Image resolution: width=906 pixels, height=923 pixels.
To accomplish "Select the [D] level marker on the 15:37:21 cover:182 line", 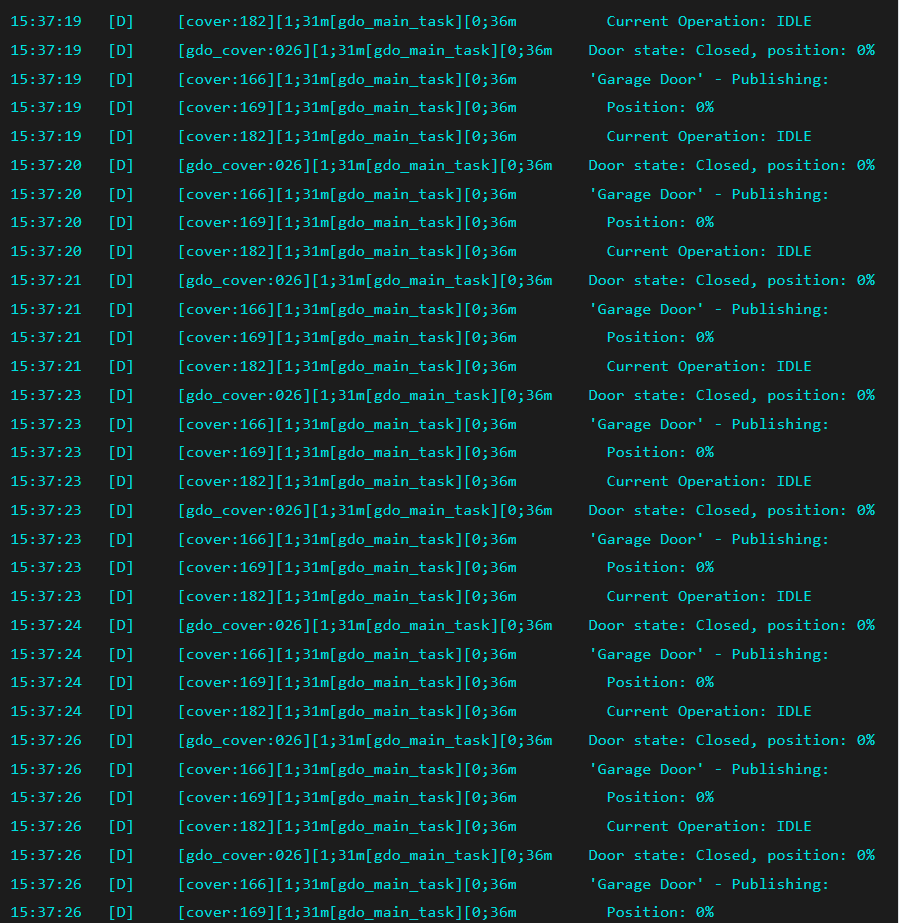I will click(121, 367).
